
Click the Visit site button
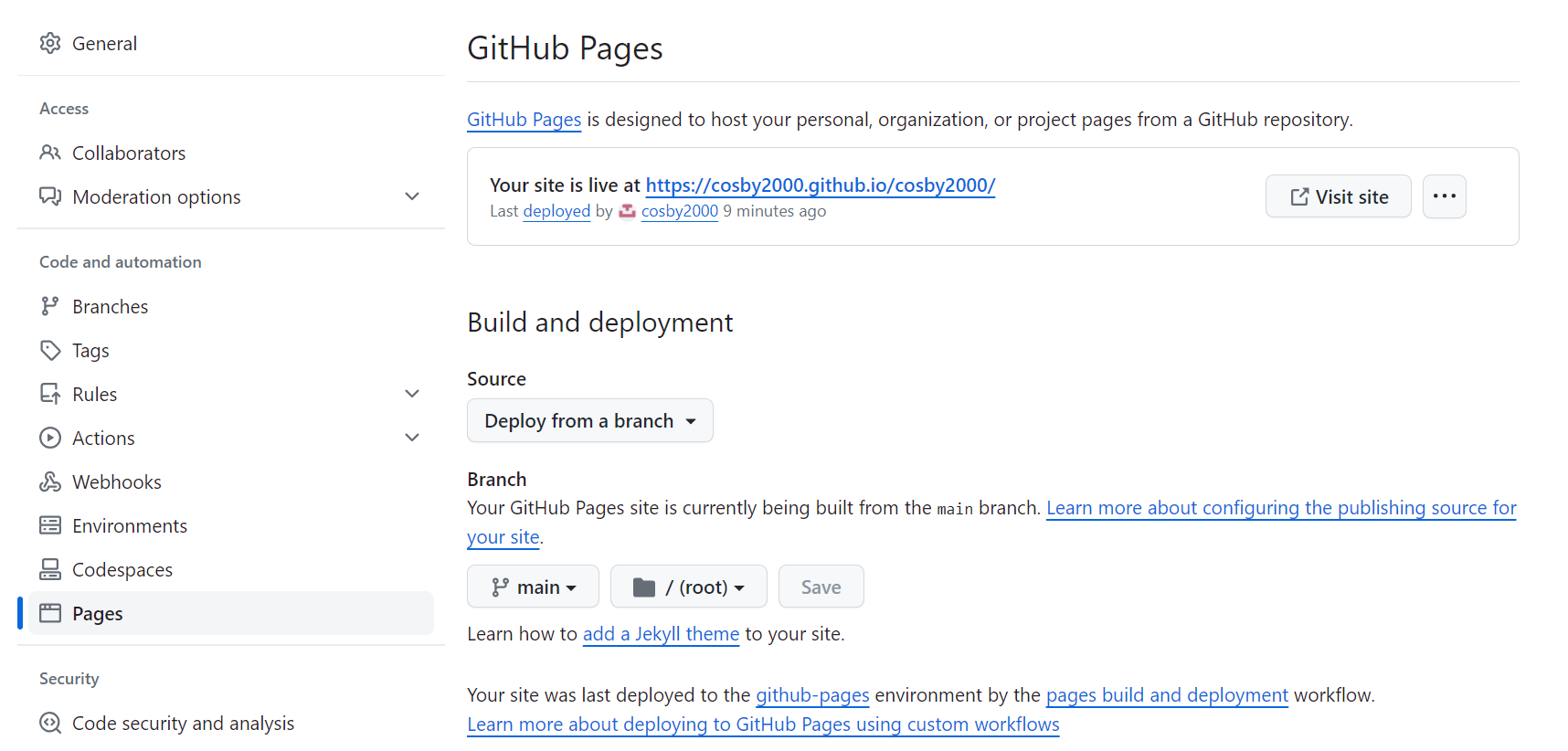point(1339,196)
